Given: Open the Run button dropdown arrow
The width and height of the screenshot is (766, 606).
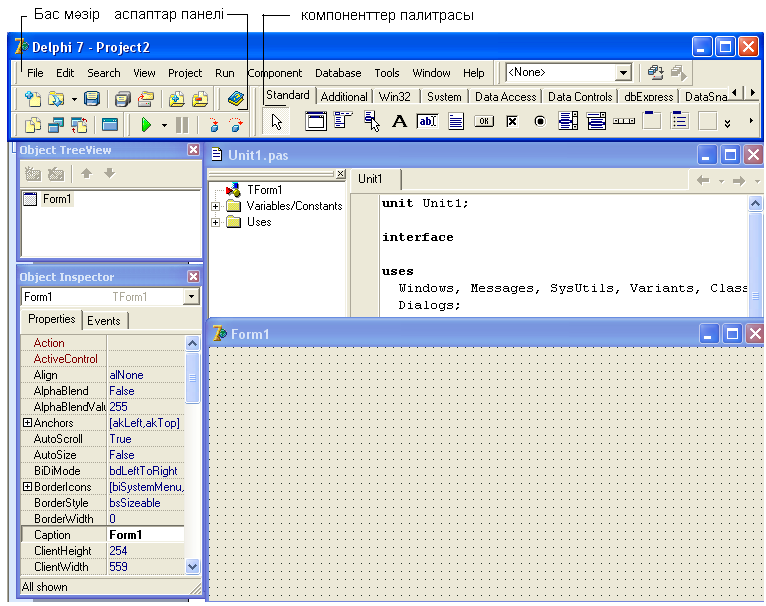Looking at the screenshot, I should pos(164,126).
